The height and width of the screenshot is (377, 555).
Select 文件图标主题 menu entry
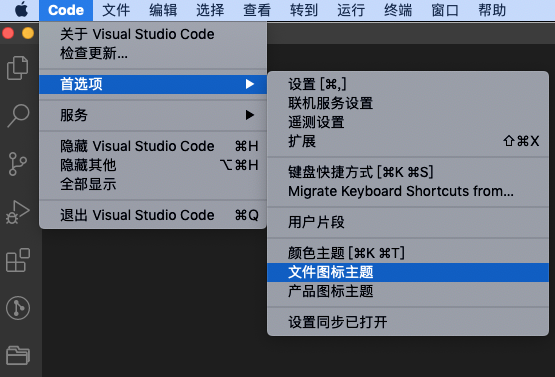[x=408, y=272]
